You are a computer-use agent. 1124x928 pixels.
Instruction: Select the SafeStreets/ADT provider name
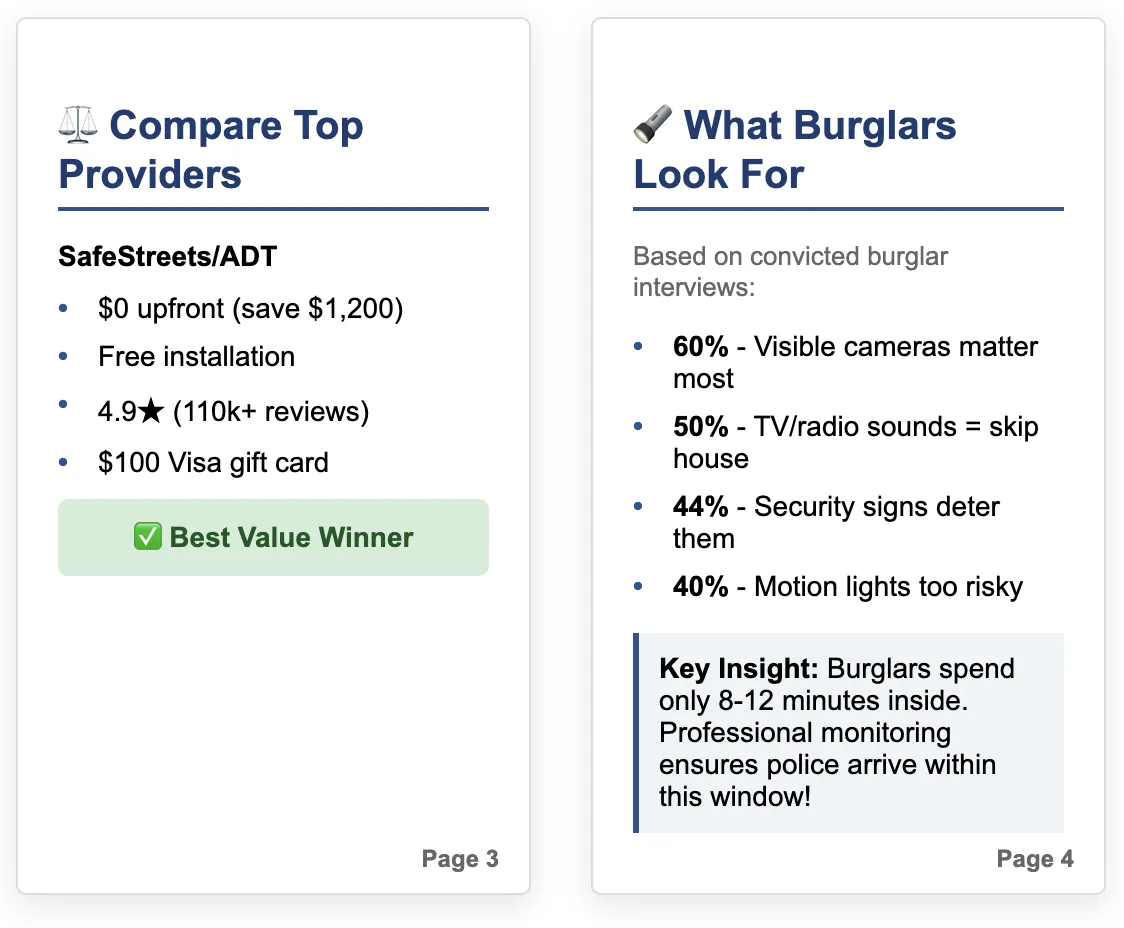[x=168, y=257]
